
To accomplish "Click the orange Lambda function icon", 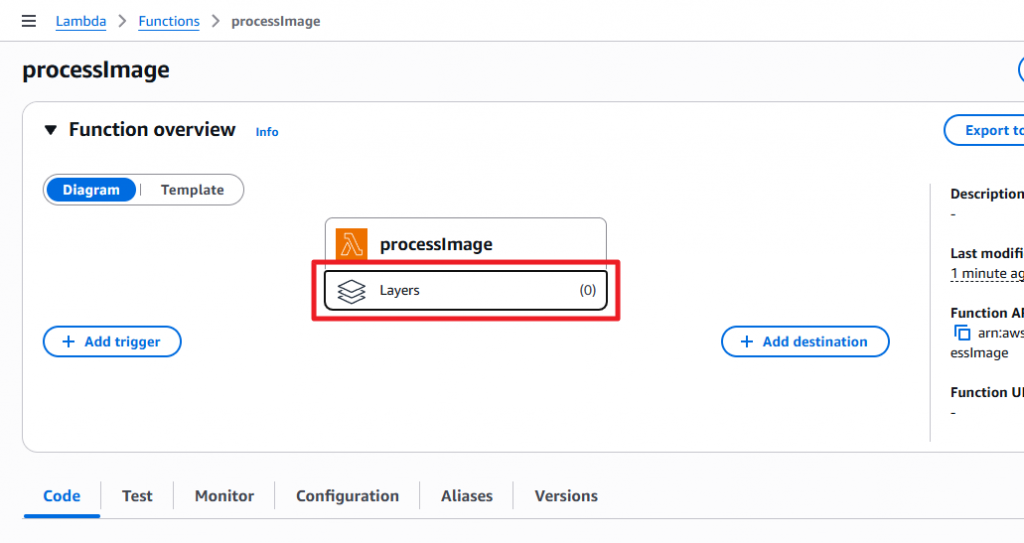I will pyautogui.click(x=351, y=244).
